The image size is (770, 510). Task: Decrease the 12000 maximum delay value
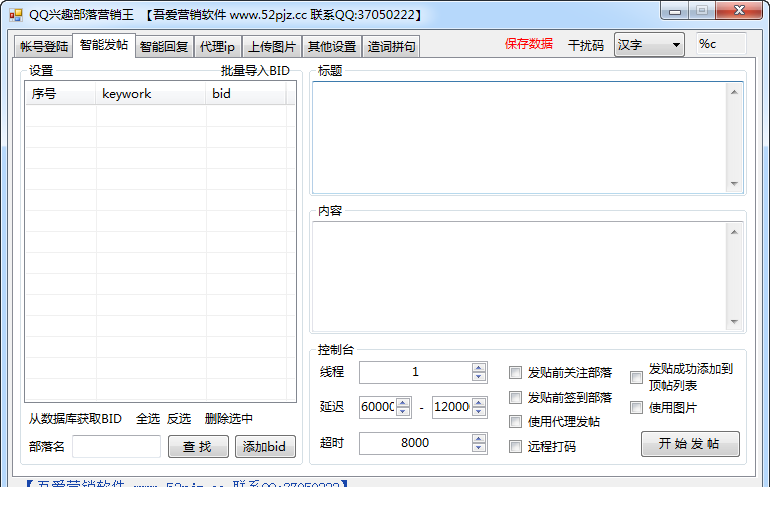pos(479,412)
